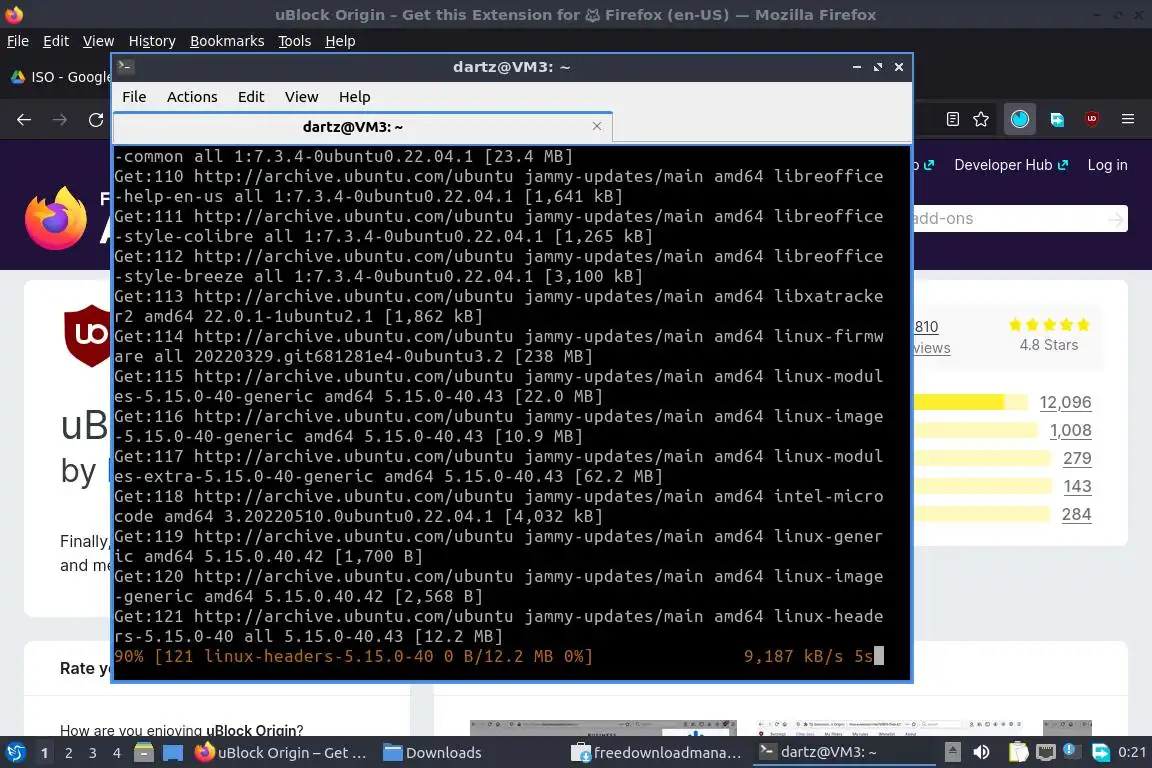The height and width of the screenshot is (768, 1152).
Task: Reload the page in Firefox
Action: click(x=96, y=119)
